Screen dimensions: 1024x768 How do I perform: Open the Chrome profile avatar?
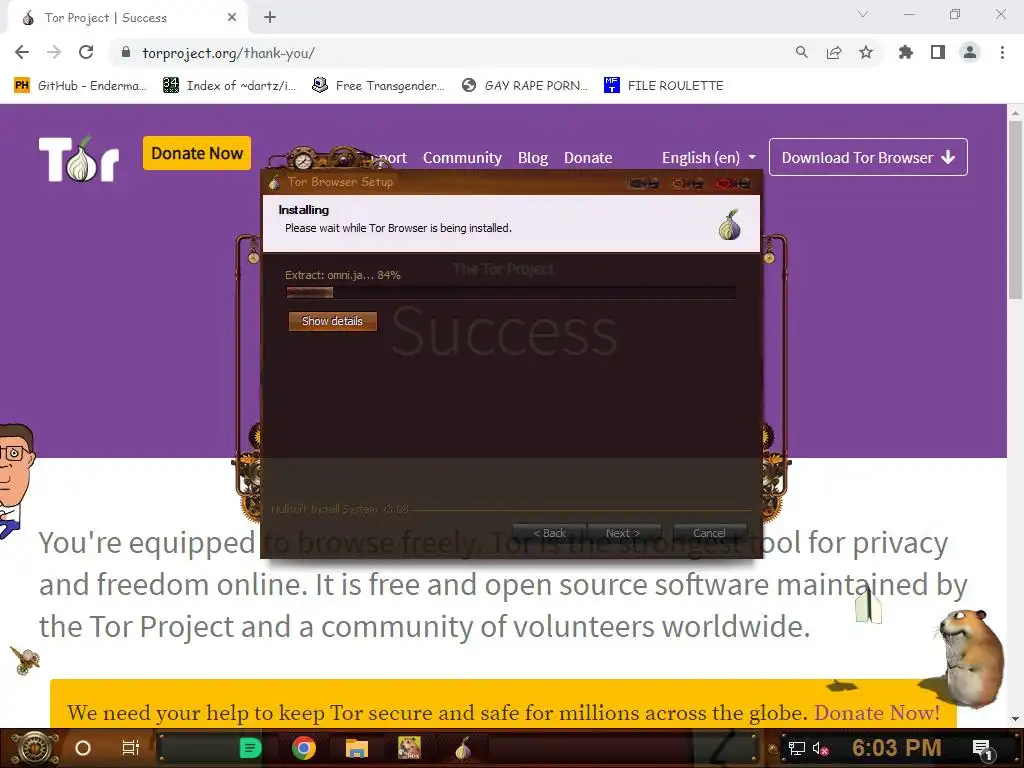point(970,52)
